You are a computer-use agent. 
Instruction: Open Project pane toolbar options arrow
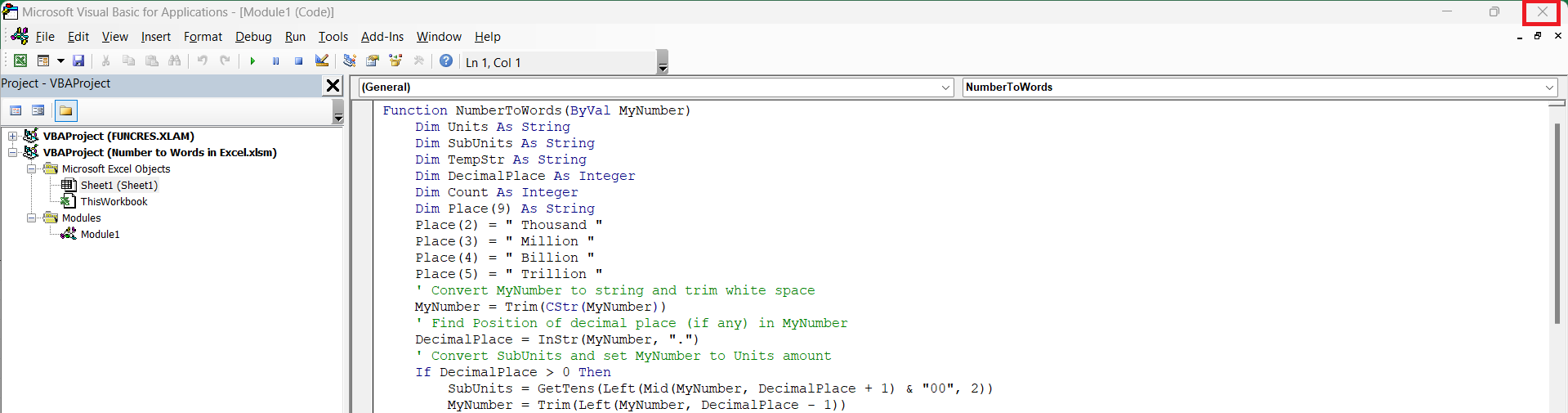point(337,112)
